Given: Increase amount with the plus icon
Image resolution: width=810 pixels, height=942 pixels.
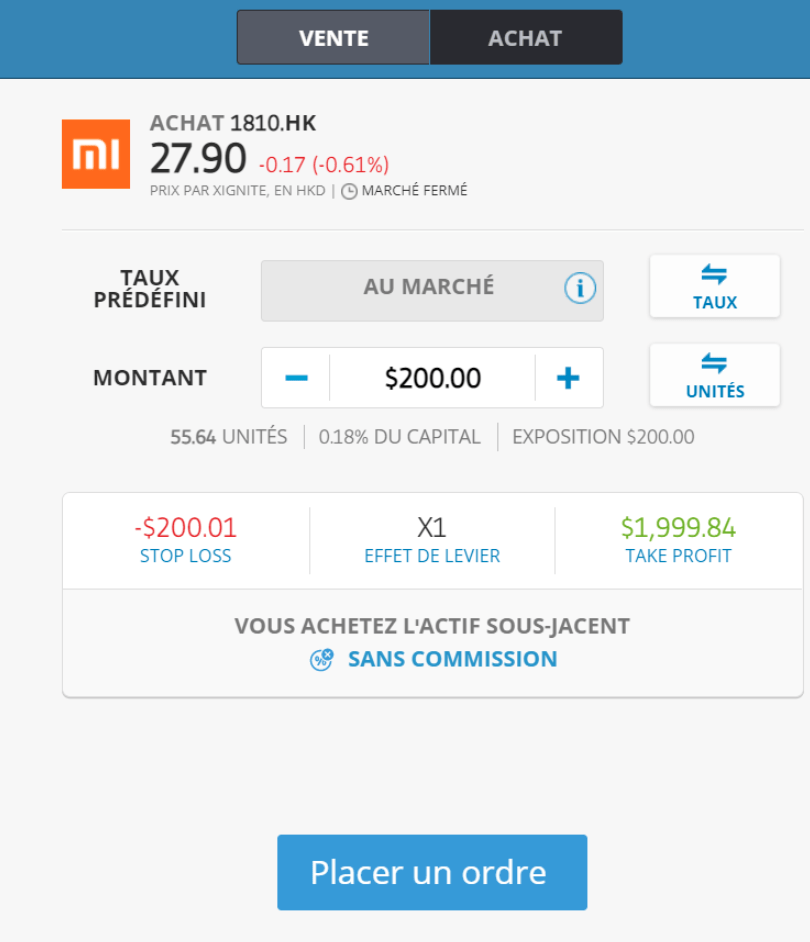Looking at the screenshot, I should 568,378.
